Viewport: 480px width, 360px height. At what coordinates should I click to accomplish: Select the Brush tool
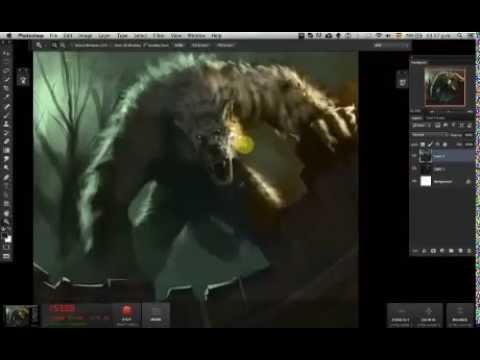coord(6,115)
